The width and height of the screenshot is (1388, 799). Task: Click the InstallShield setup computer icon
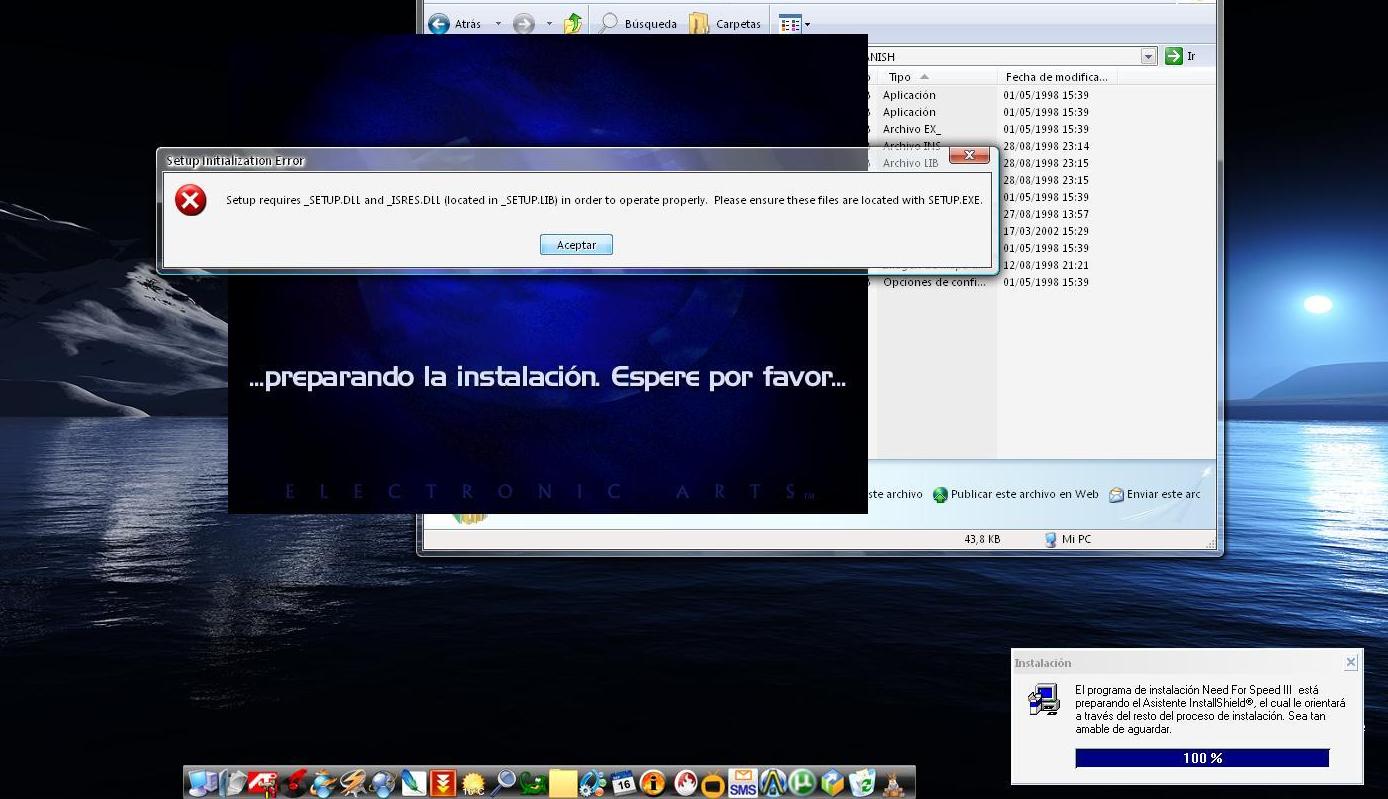1043,699
